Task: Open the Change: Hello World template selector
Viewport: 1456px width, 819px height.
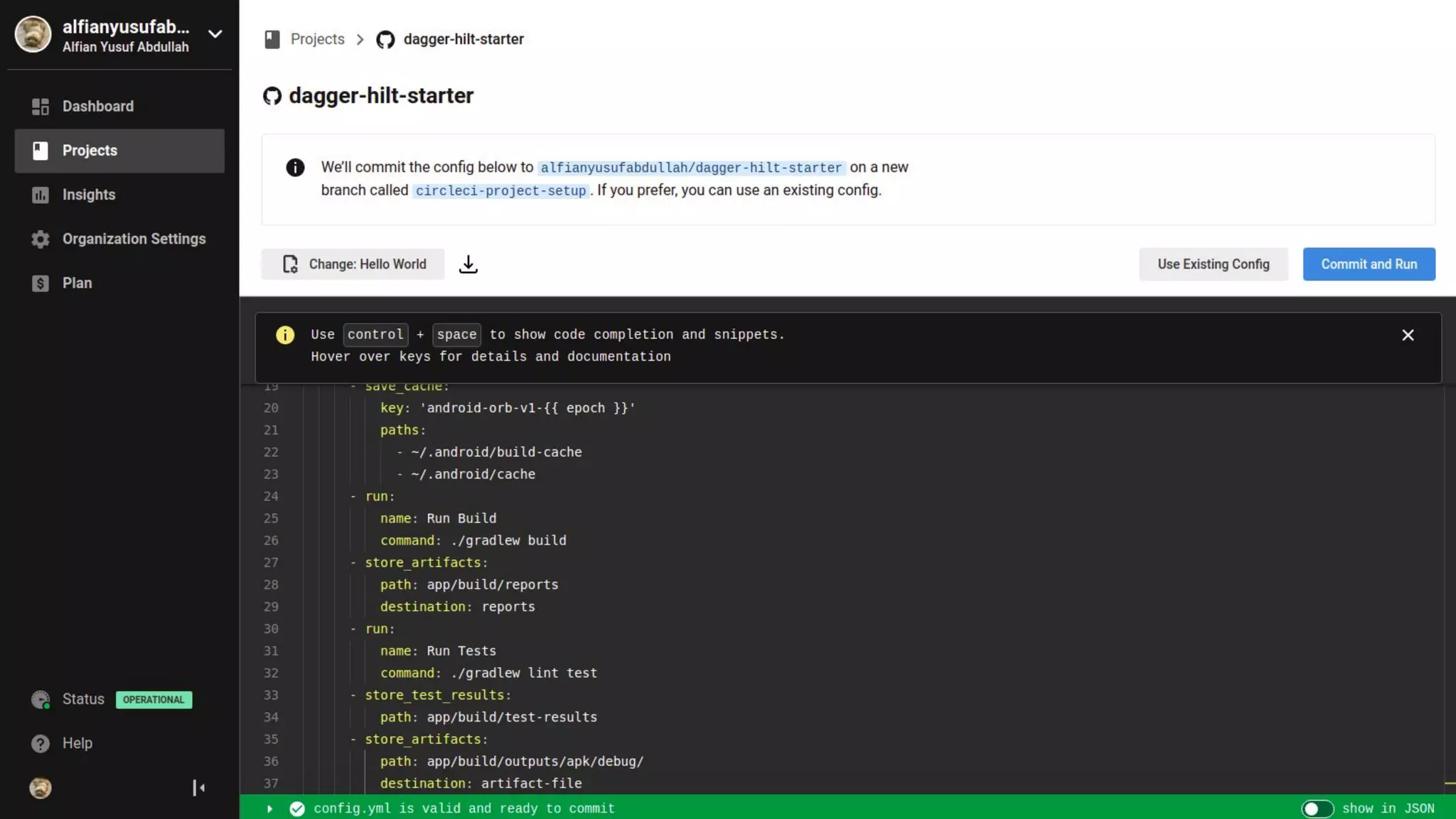Action: tap(353, 264)
